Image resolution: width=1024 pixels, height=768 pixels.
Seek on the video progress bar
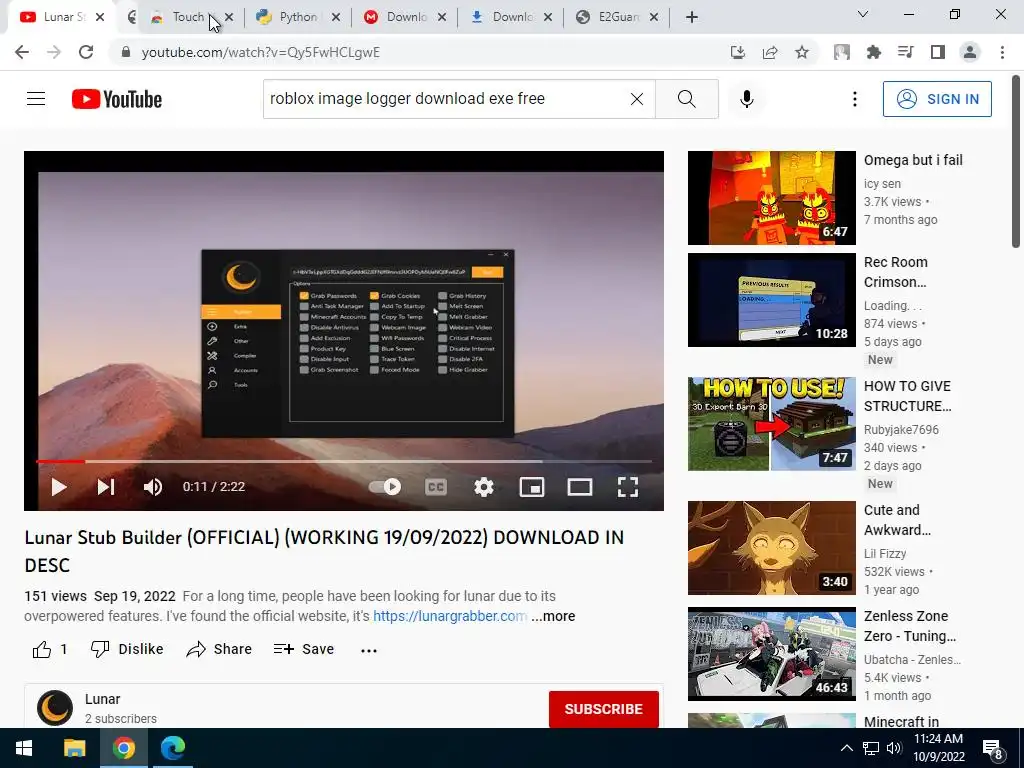tap(344, 461)
